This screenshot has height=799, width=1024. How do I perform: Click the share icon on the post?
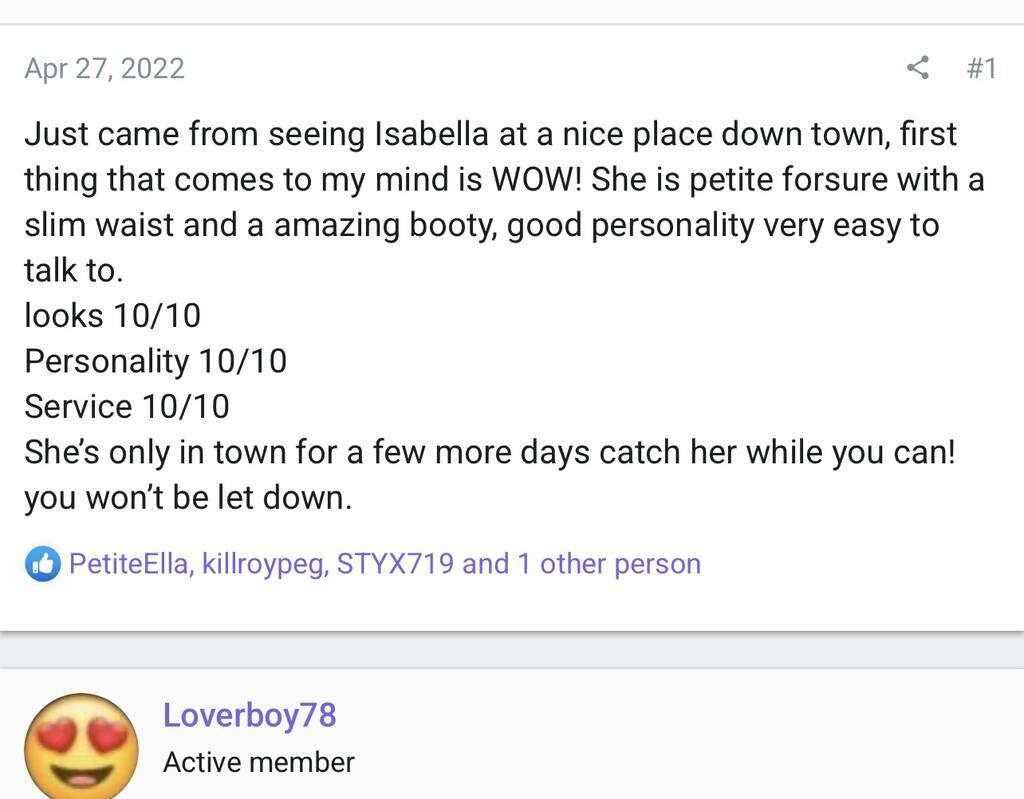917,68
